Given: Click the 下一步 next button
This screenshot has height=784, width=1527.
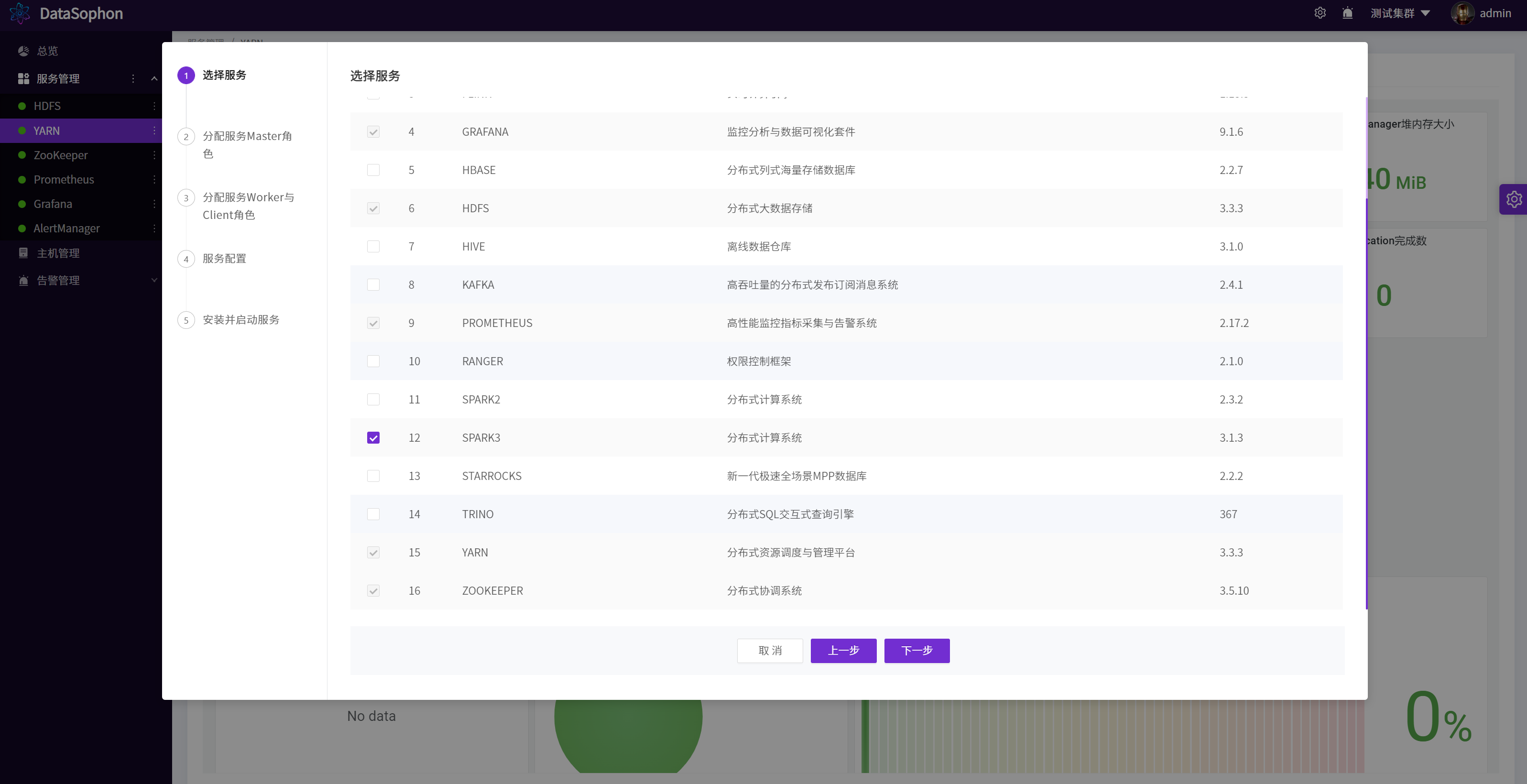Looking at the screenshot, I should click(916, 651).
